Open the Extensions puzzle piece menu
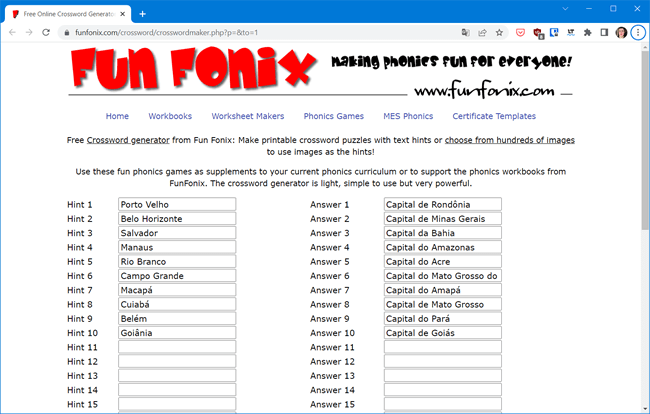The height and width of the screenshot is (414, 650). tap(586, 32)
